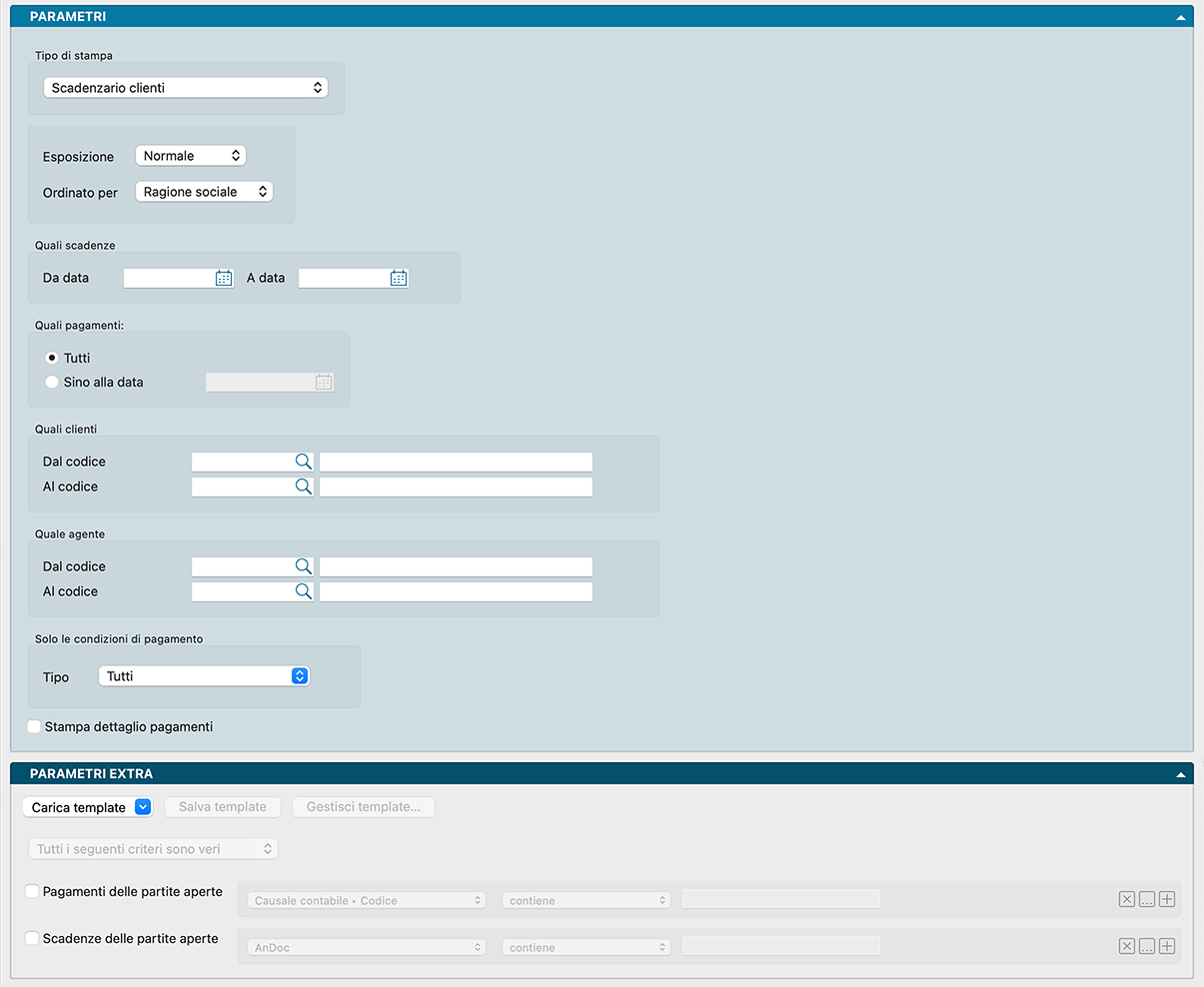Screen dimensions: 1204x987
Task: Click search icon for clienti 'Dal codice'
Action: pyautogui.click(x=303, y=462)
